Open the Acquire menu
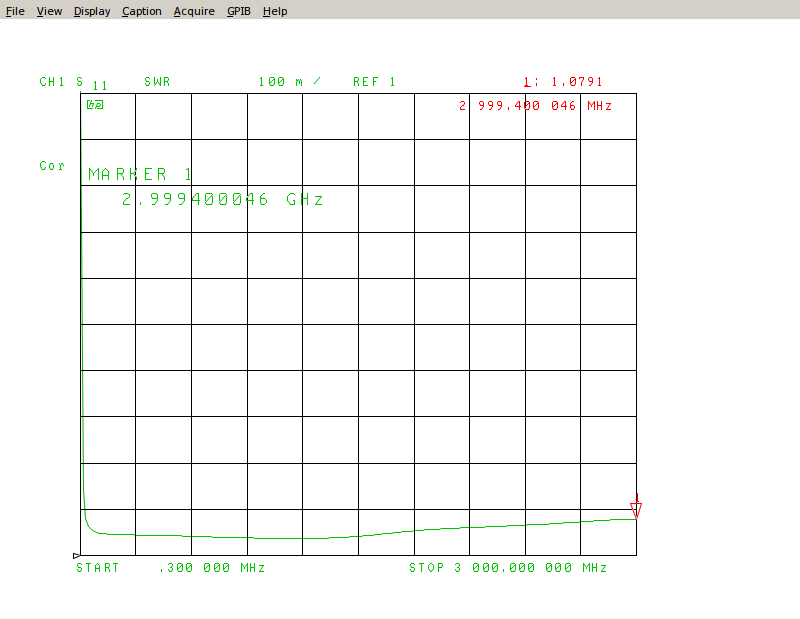800x619 pixels. pyautogui.click(x=194, y=11)
